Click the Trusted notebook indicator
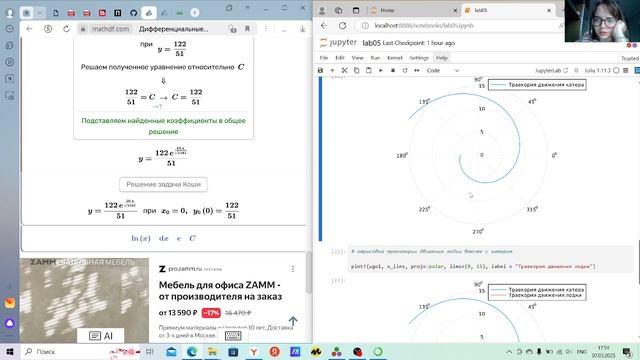 click(630, 58)
